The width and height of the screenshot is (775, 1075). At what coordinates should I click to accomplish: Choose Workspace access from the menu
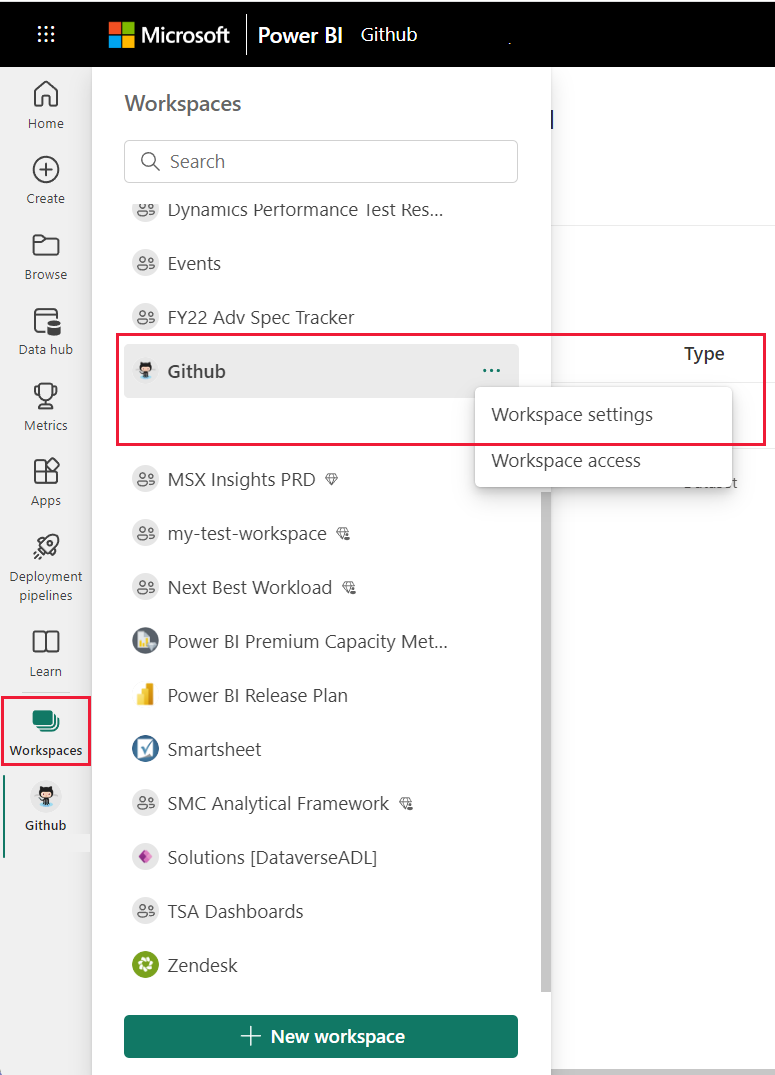click(566, 461)
